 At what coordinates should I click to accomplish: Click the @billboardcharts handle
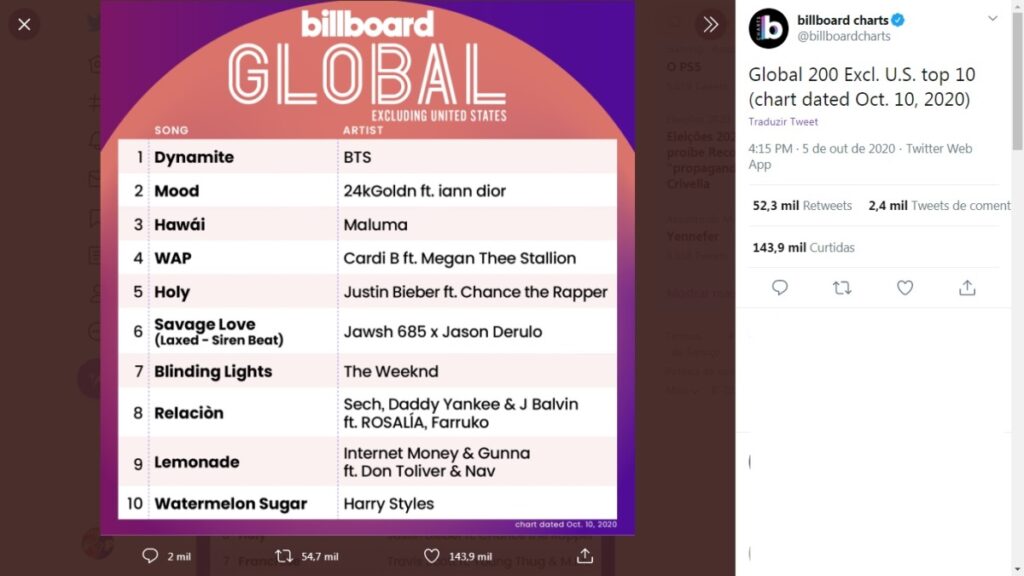[844, 37]
